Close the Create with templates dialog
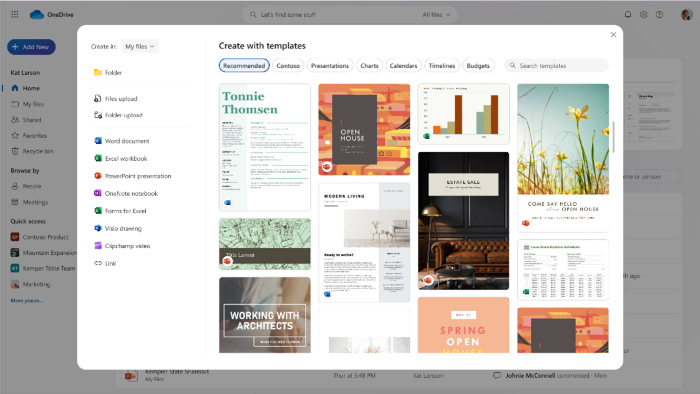This screenshot has height=394, width=700. 613,35
